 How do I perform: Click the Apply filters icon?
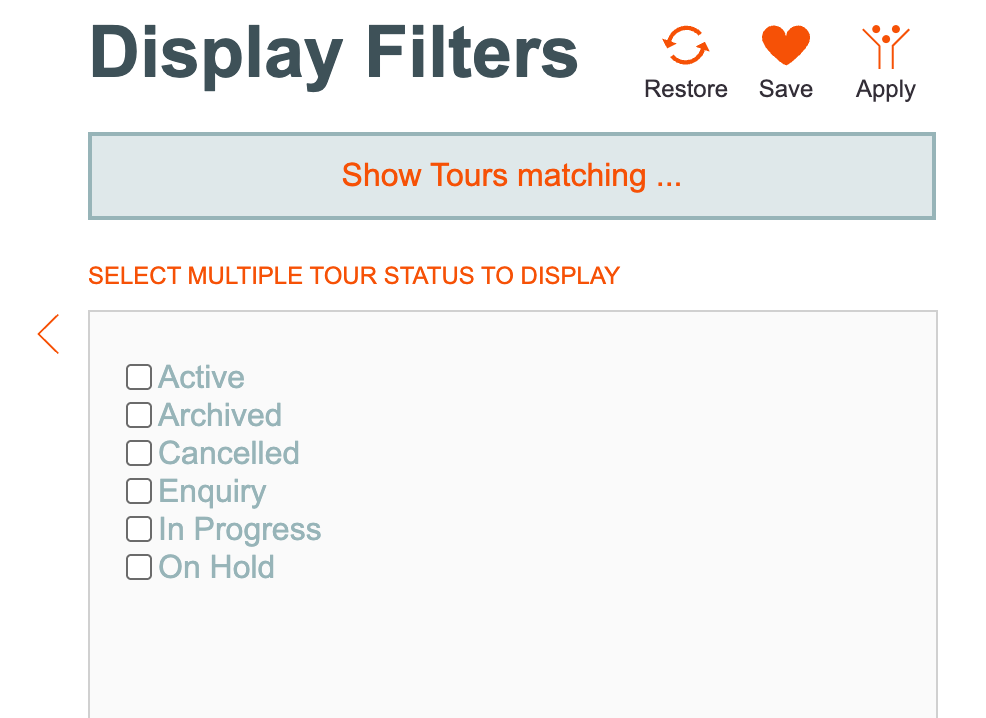(885, 47)
